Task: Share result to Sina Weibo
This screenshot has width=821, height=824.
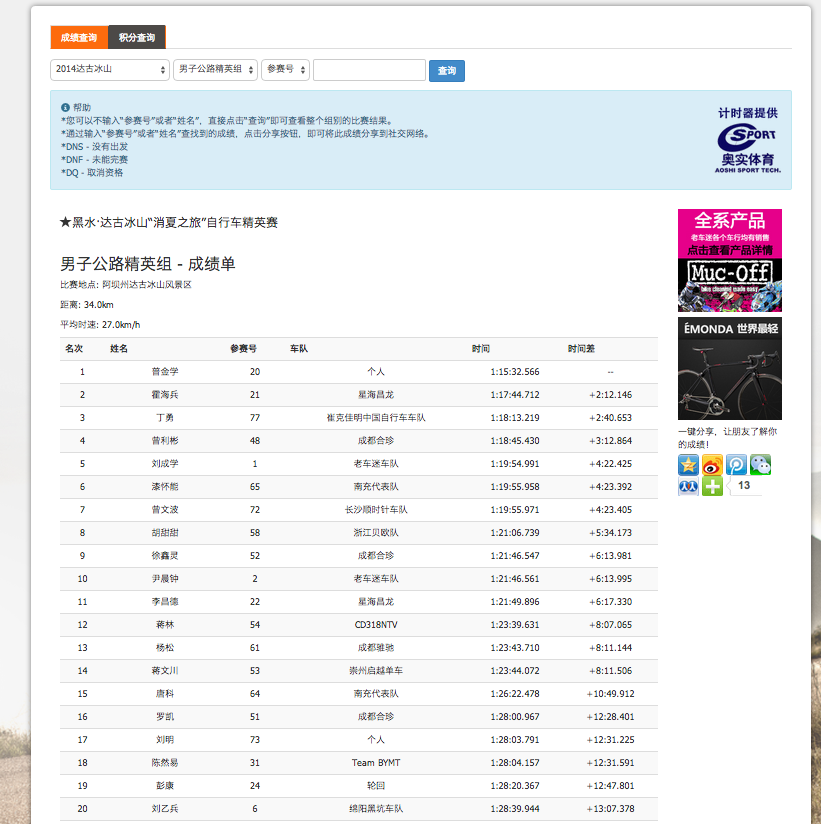Action: tap(712, 465)
